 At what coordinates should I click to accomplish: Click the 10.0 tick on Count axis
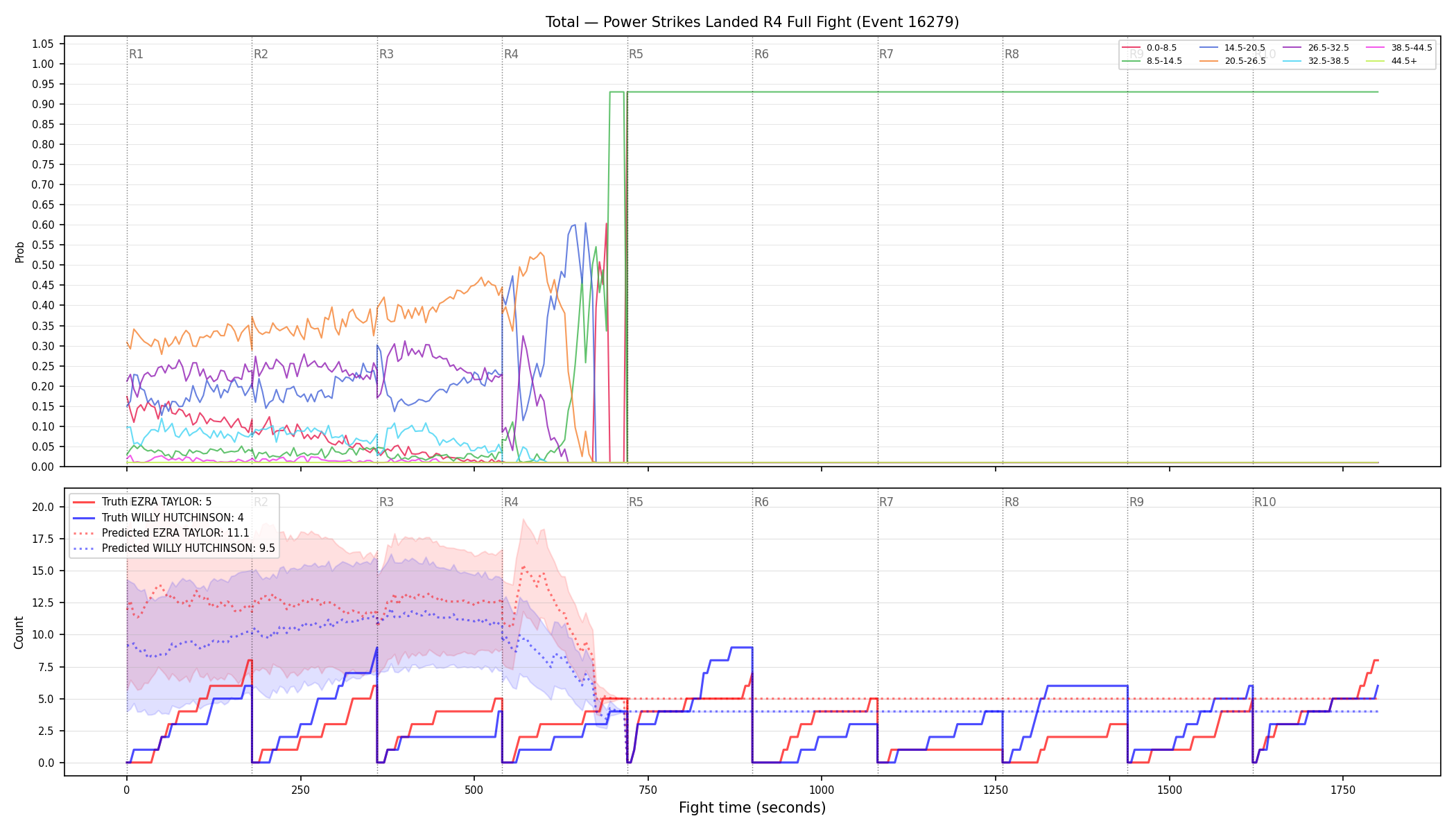pyautogui.click(x=43, y=634)
